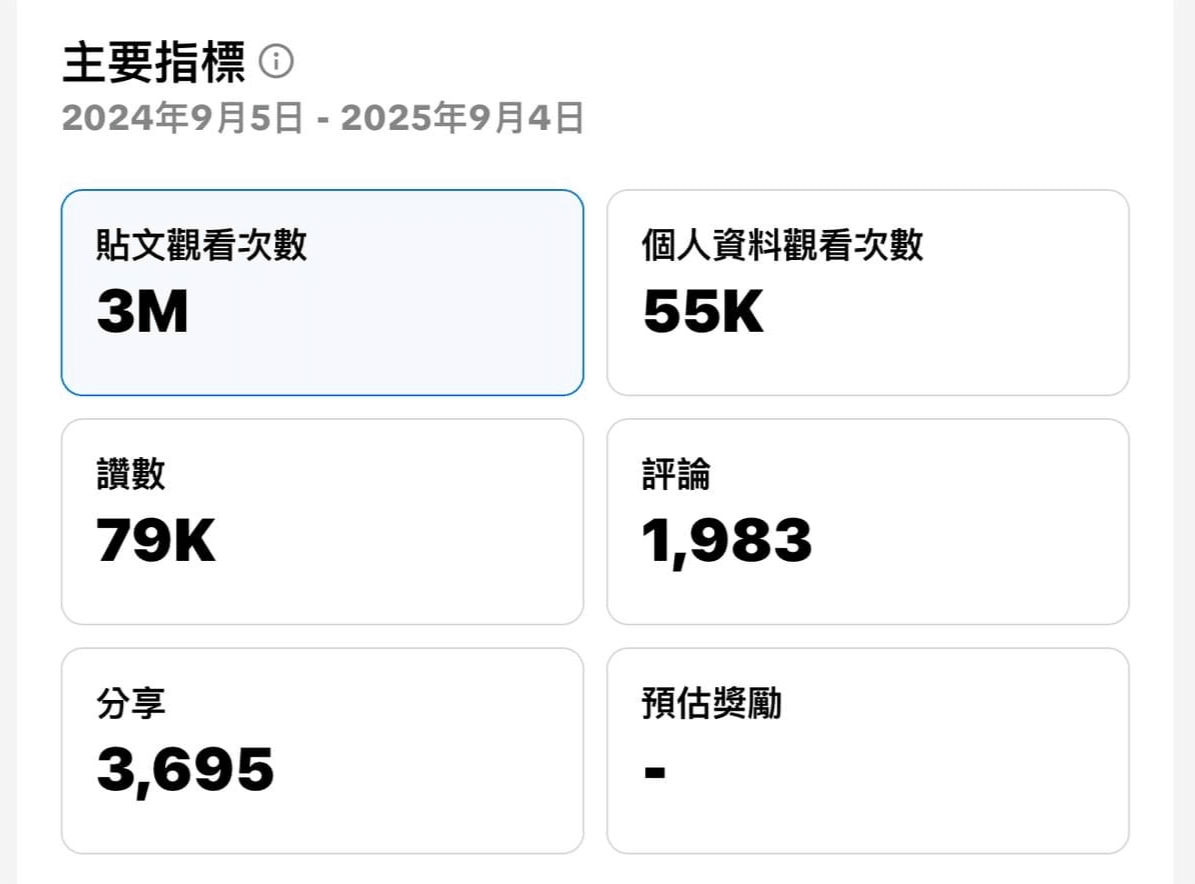Click the 3,695 shares value
Image resolution: width=1195 pixels, height=884 pixels.
coord(185,770)
